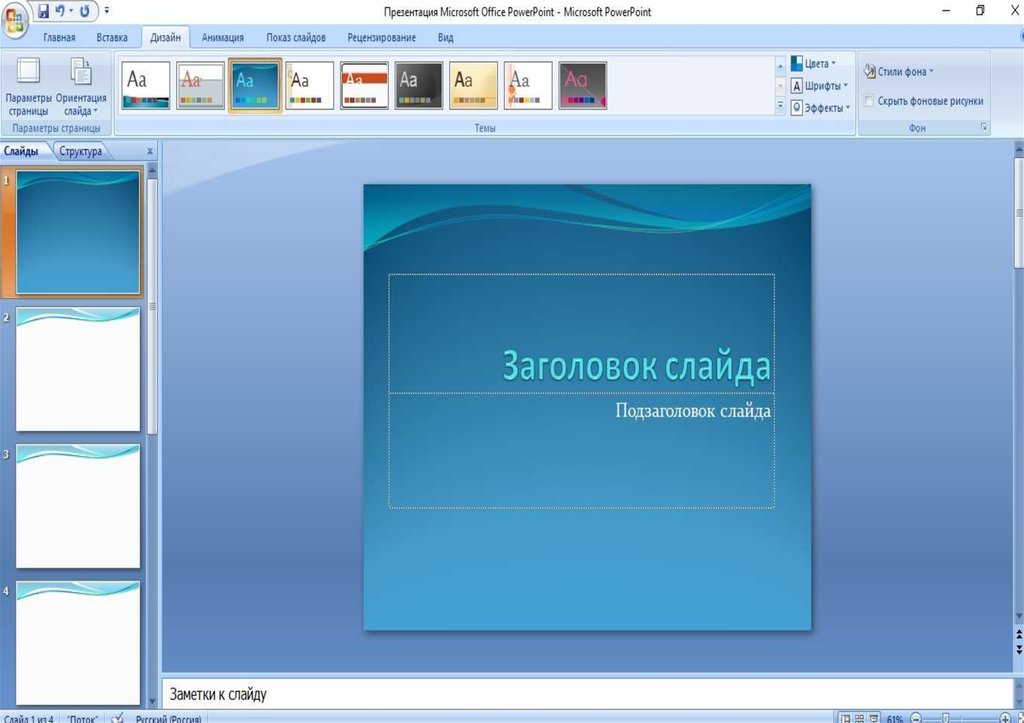Enable Скрыть фоновые рисунки checkbox
This screenshot has height=723, width=1024.
(x=869, y=101)
